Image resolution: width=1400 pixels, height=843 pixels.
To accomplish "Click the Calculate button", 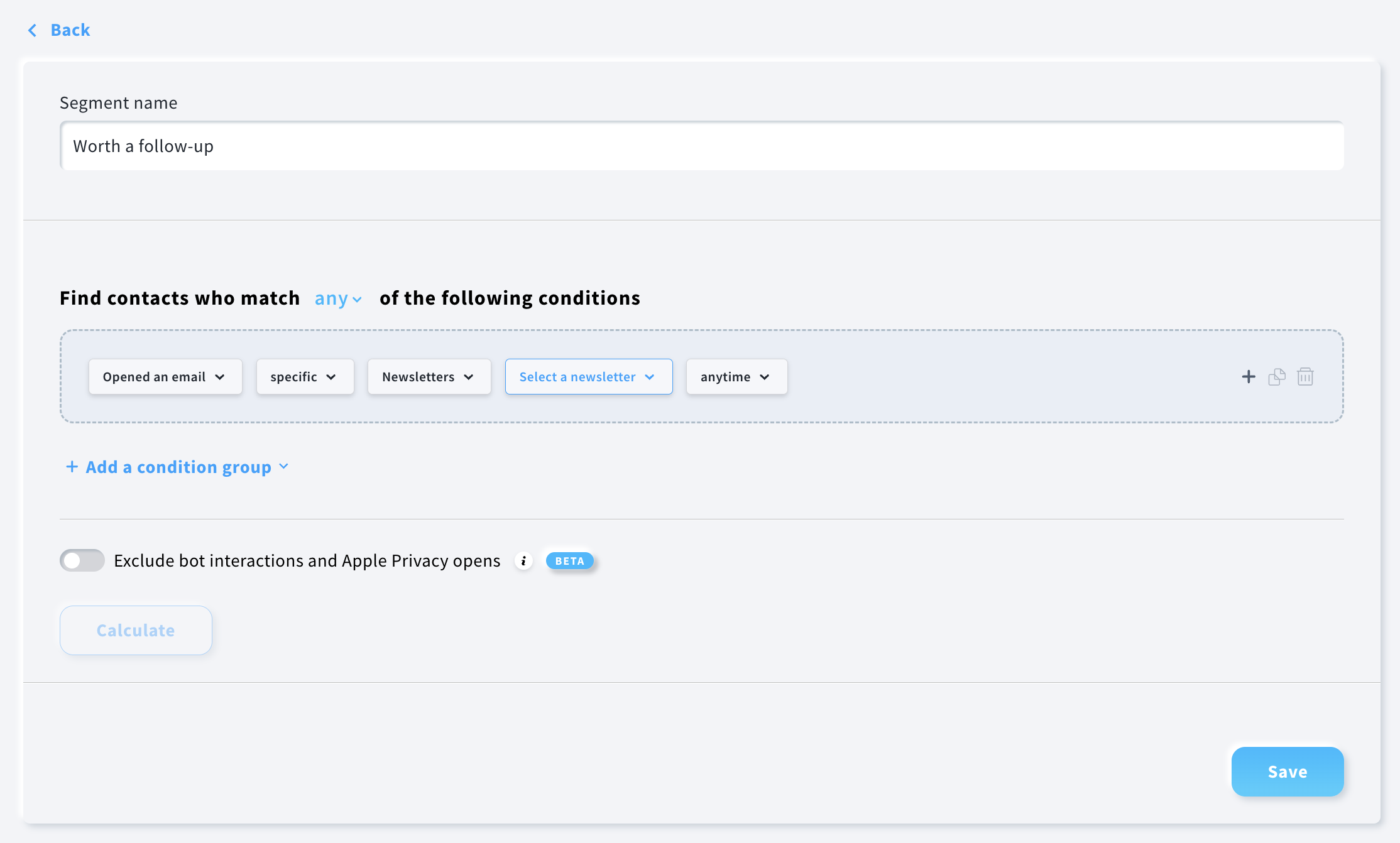I will [x=135, y=630].
